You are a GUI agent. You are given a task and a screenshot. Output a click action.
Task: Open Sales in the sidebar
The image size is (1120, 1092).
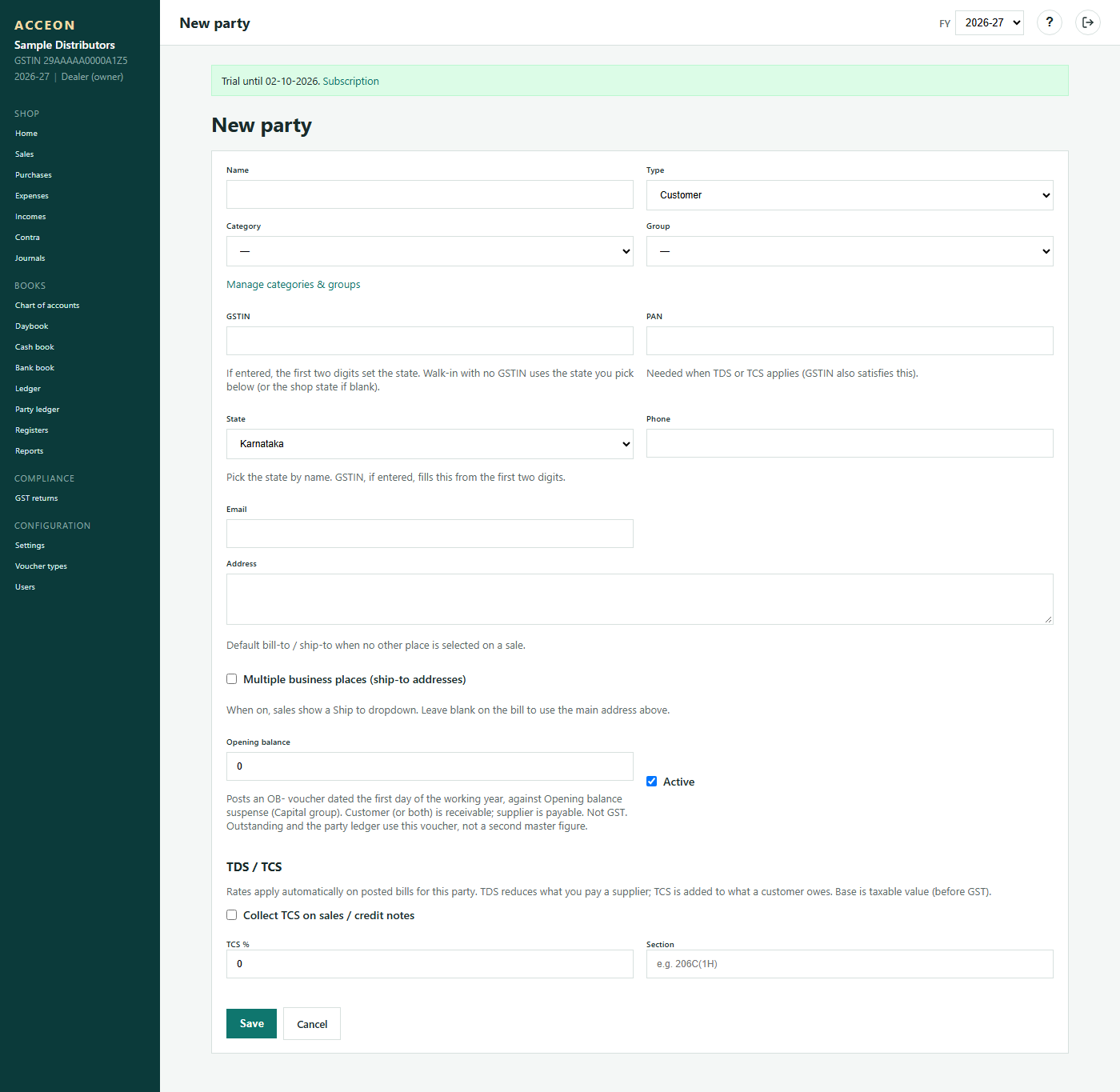tap(25, 154)
